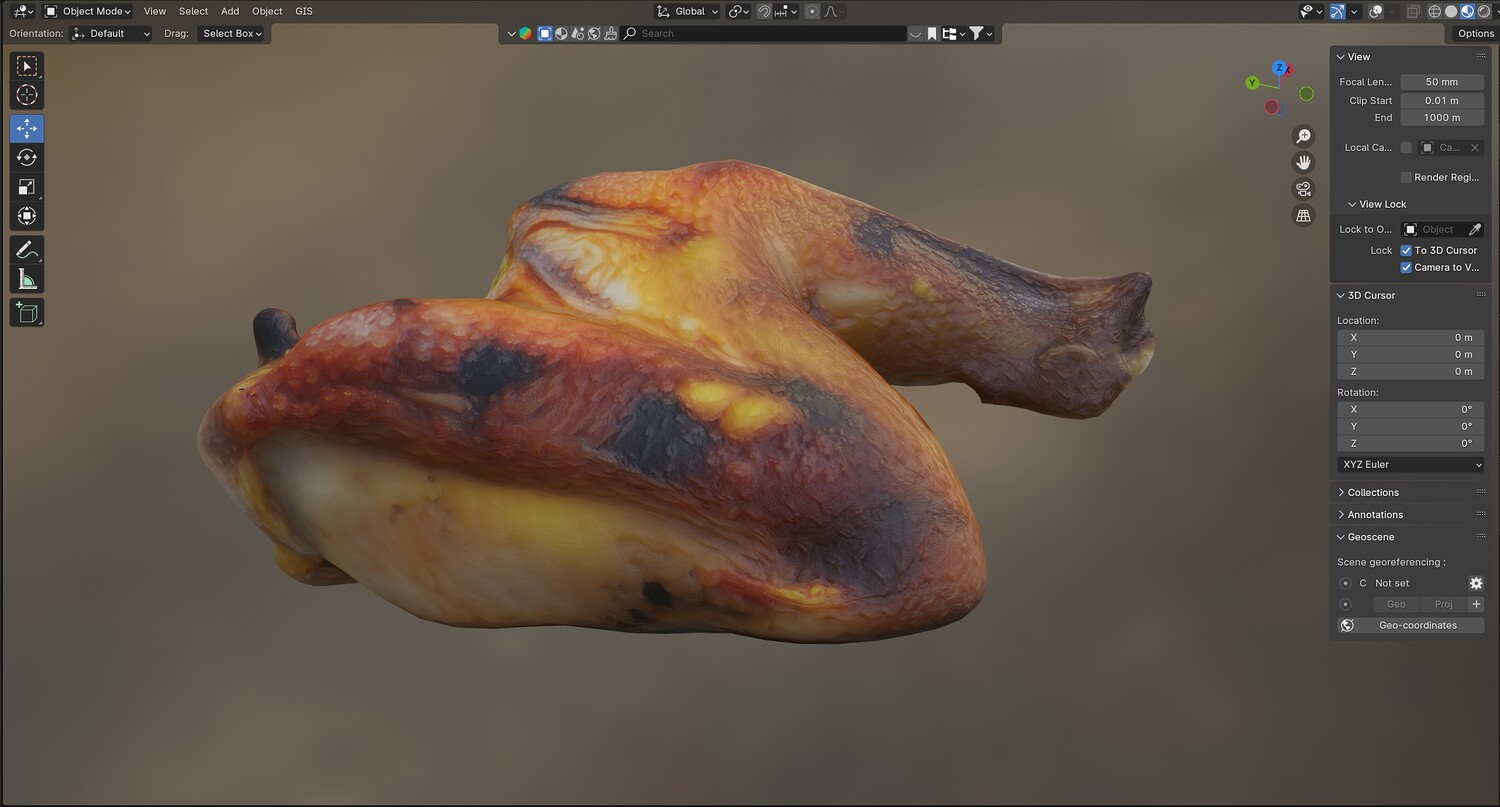Open the Object menu
This screenshot has width=1500, height=807.
[267, 11]
